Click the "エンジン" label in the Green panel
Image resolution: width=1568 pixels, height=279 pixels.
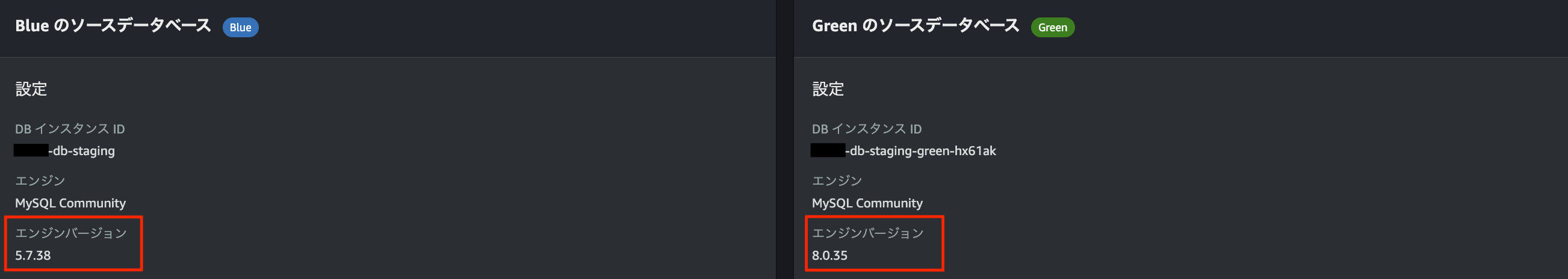[837, 180]
